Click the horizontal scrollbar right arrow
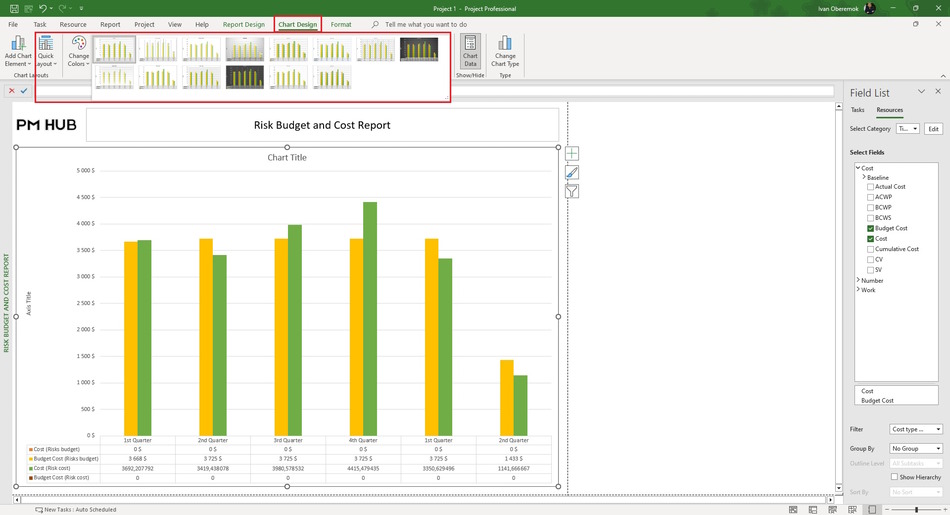950x515 pixels. click(x=831, y=500)
